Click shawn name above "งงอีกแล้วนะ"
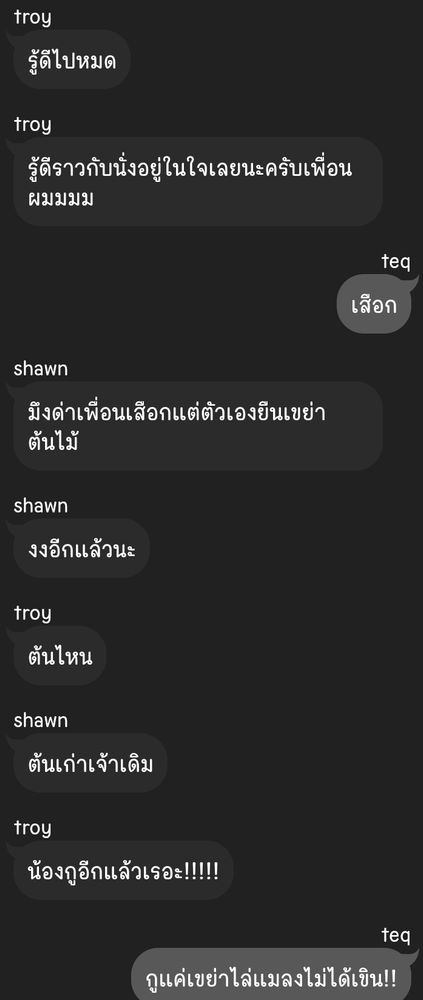 pyautogui.click(x=41, y=506)
